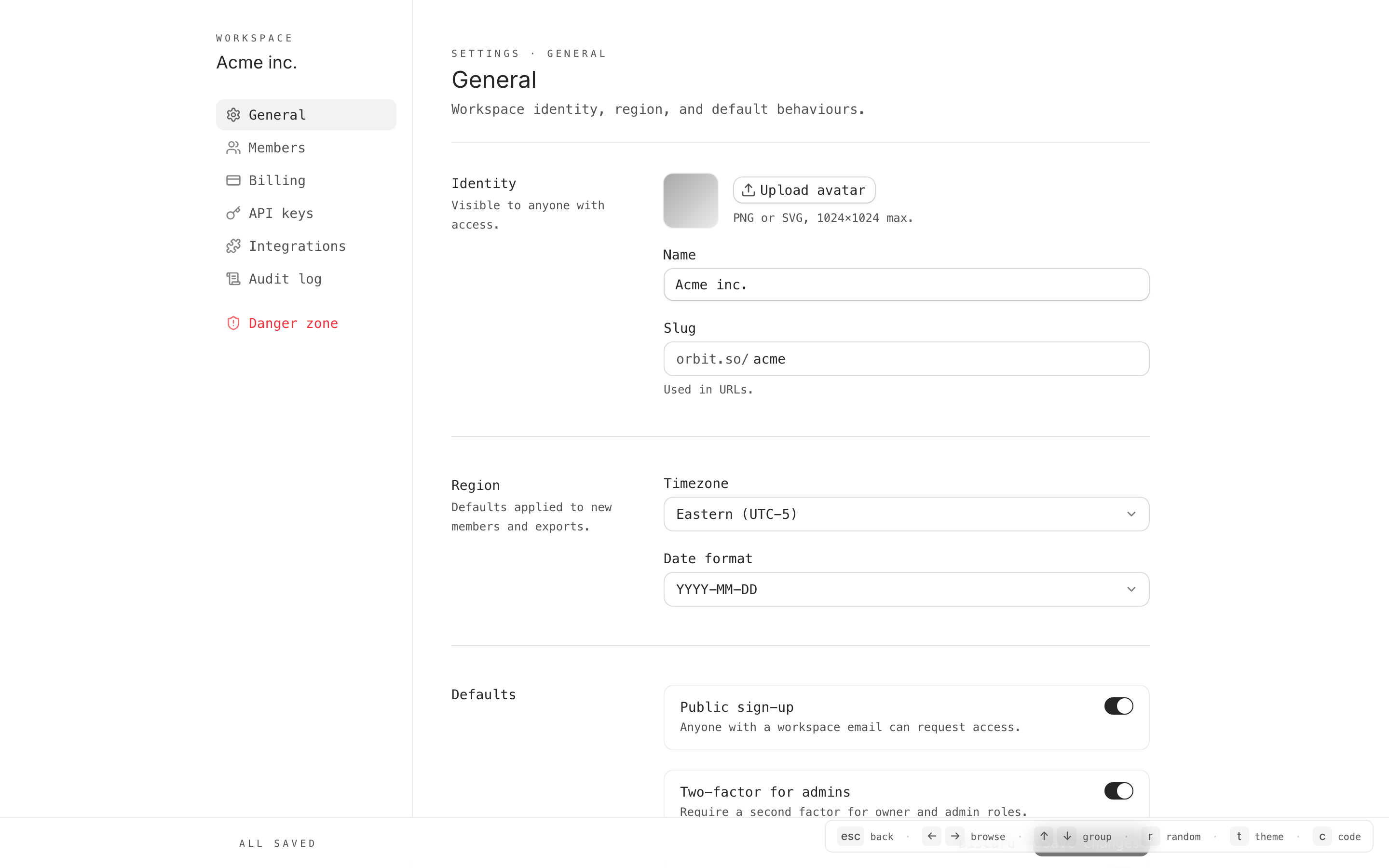Focus the workspace Name input field
Image resolution: width=1389 pixels, height=868 pixels.
pyautogui.click(x=906, y=285)
